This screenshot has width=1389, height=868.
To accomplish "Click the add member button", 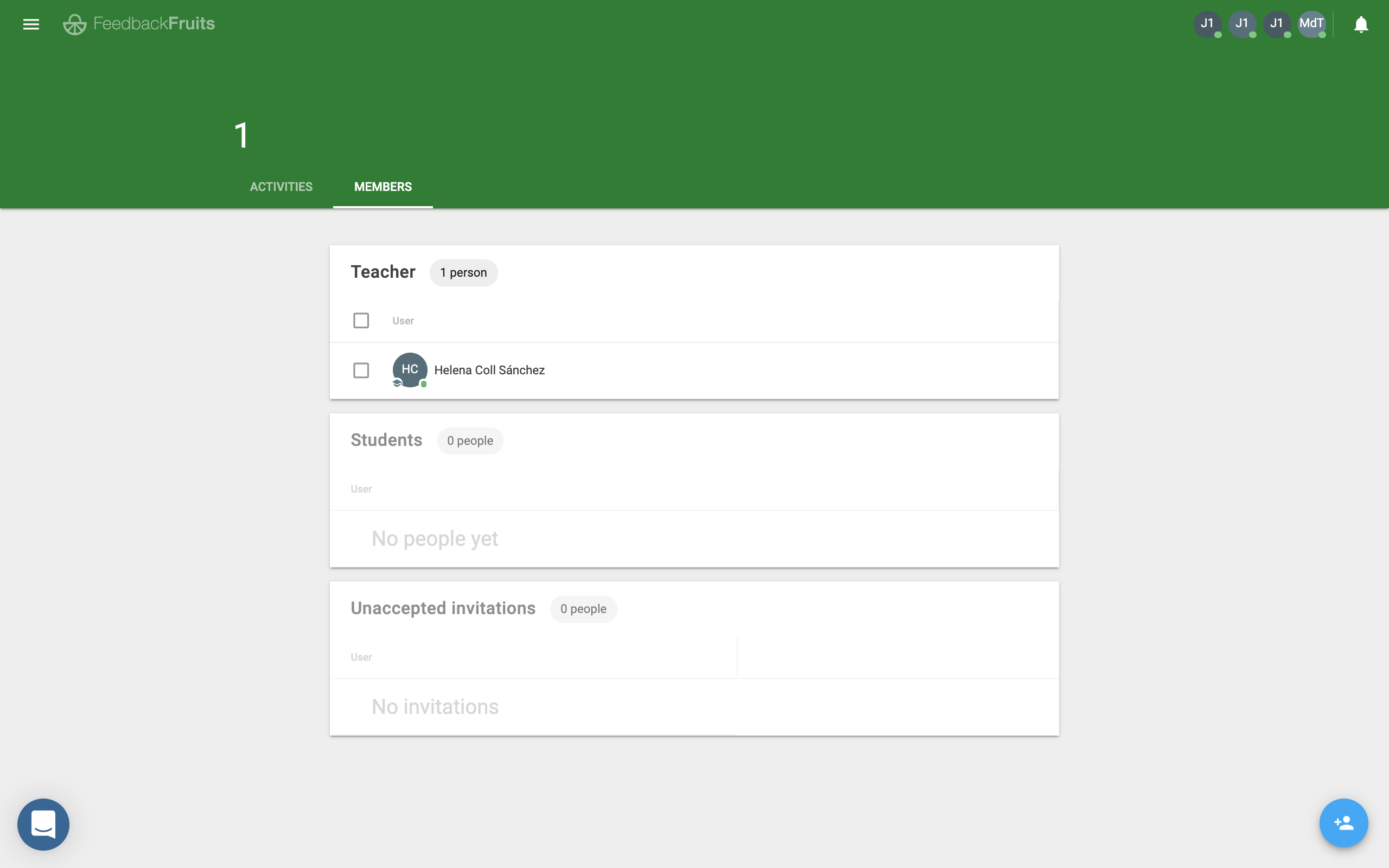I will click(x=1343, y=822).
